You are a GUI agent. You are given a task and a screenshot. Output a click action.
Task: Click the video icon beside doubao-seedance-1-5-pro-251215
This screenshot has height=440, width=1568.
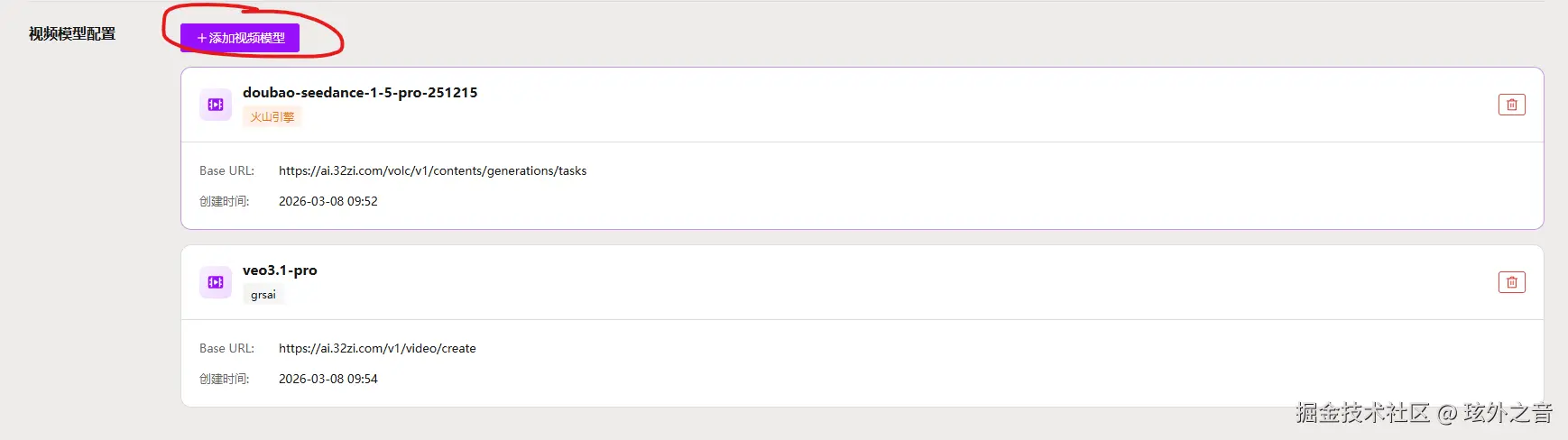[x=216, y=105]
